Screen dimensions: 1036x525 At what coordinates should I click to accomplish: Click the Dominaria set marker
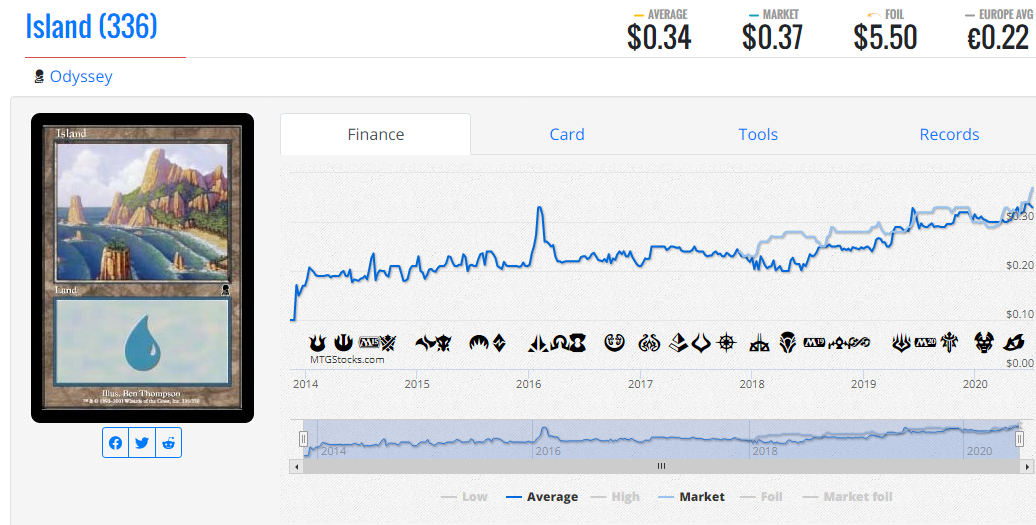coord(788,343)
